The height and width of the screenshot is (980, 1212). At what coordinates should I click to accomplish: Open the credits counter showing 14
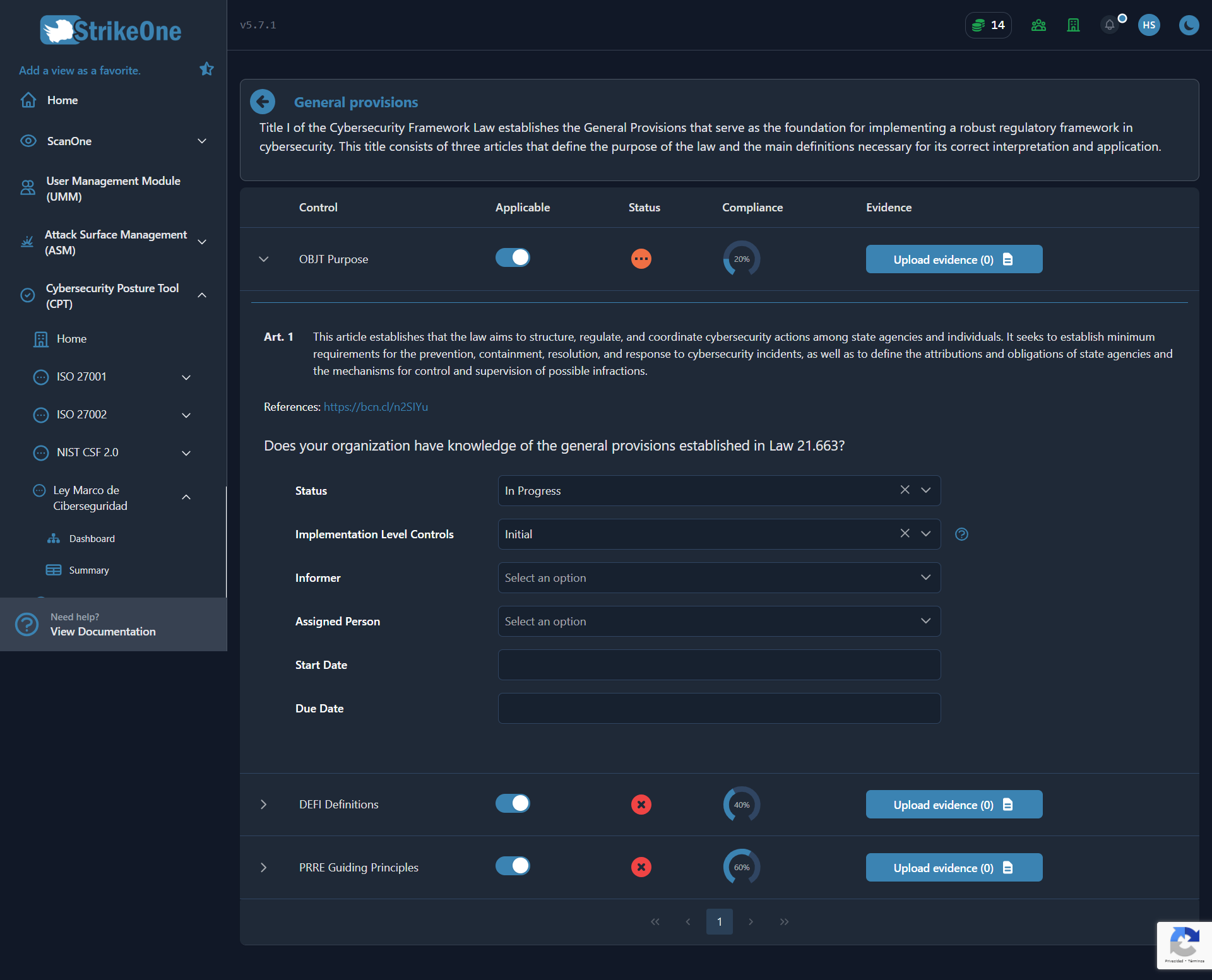coord(989,25)
